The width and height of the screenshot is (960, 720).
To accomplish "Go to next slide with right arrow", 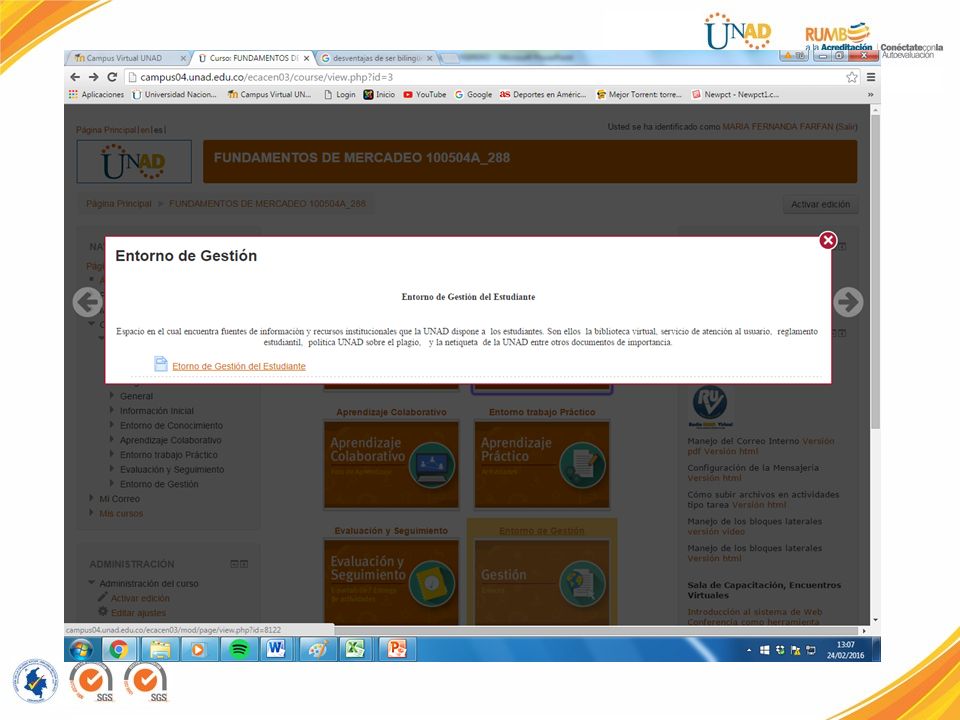I will [x=849, y=302].
